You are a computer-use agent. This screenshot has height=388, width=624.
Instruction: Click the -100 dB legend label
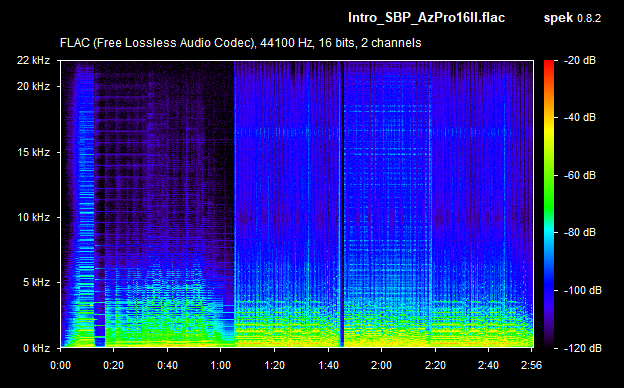pos(583,291)
